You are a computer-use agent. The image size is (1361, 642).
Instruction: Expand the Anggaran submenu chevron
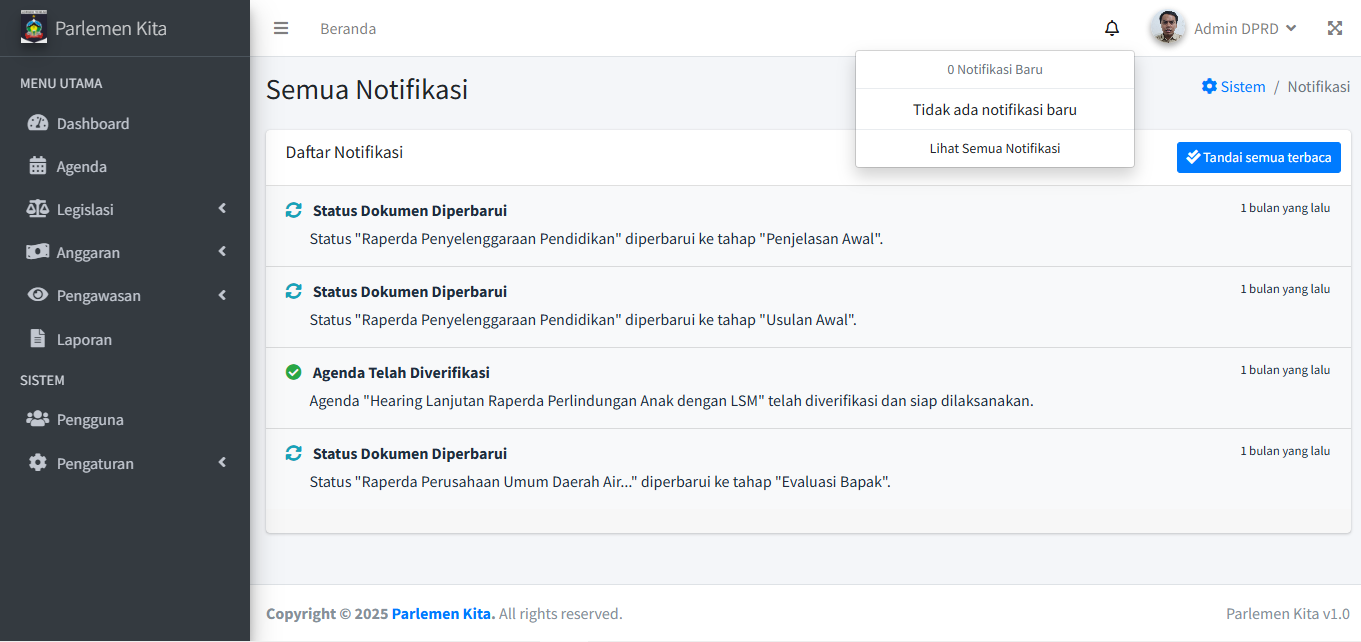(x=222, y=252)
